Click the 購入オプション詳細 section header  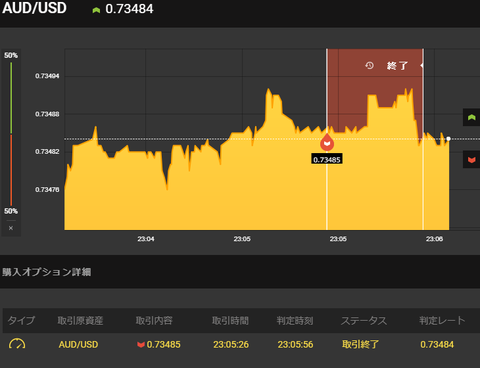coord(47,272)
